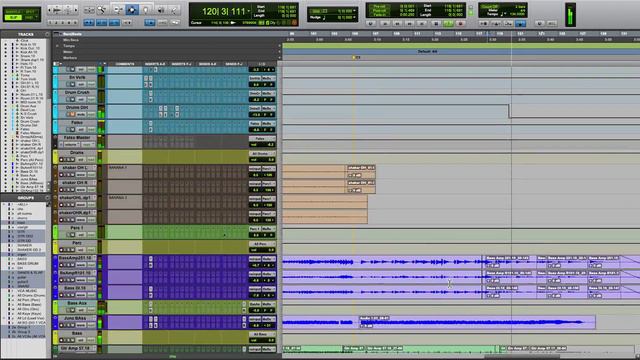This screenshot has width=640, height=360.
Task: Click the COMMENTS column header
Action: 124,64
